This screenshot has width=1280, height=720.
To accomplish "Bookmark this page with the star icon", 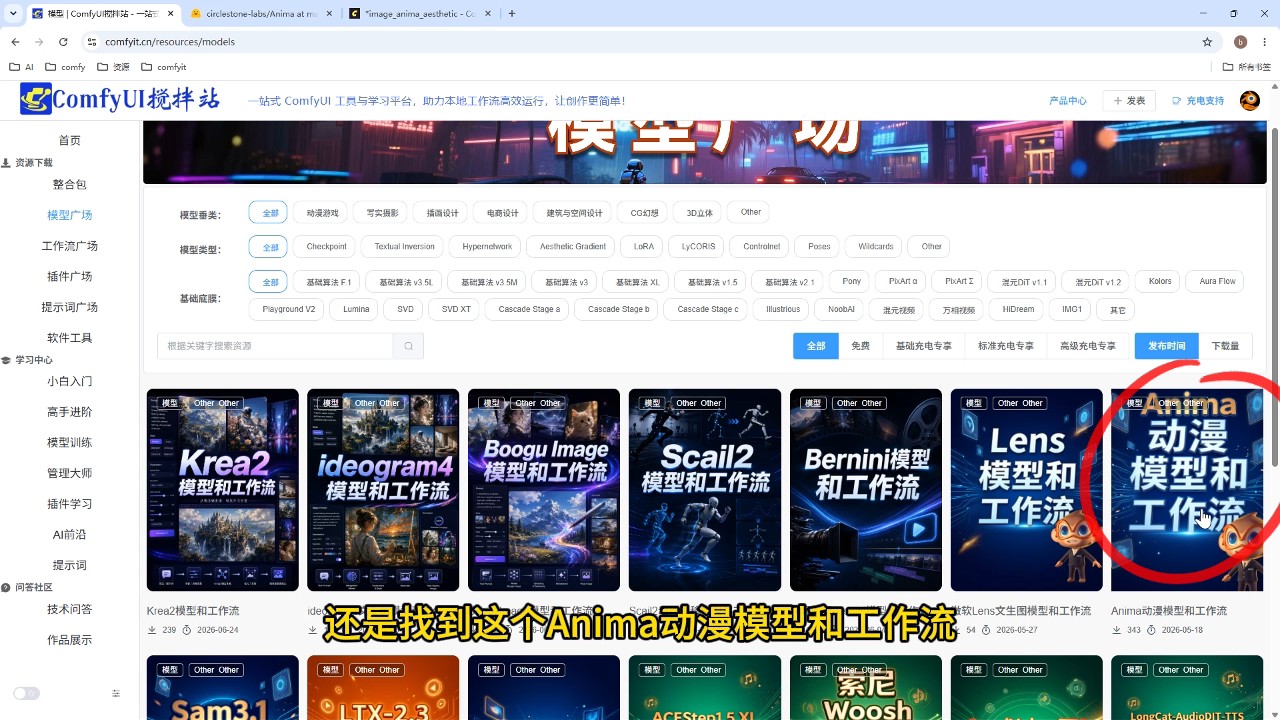I will point(1207,42).
